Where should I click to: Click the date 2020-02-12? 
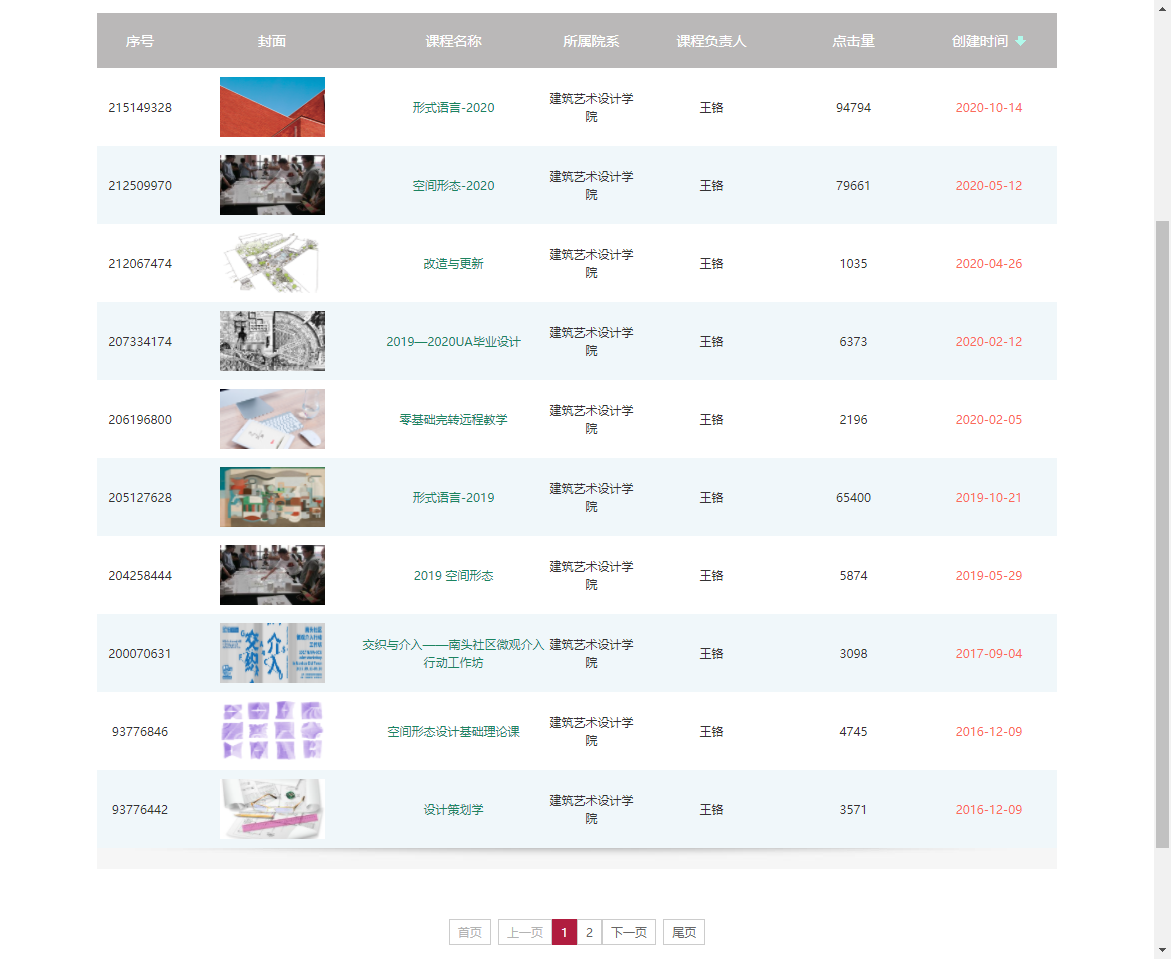click(x=989, y=341)
